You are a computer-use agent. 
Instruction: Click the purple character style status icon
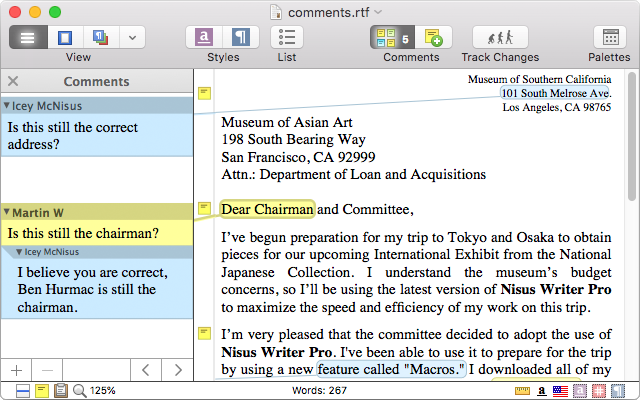point(580,391)
